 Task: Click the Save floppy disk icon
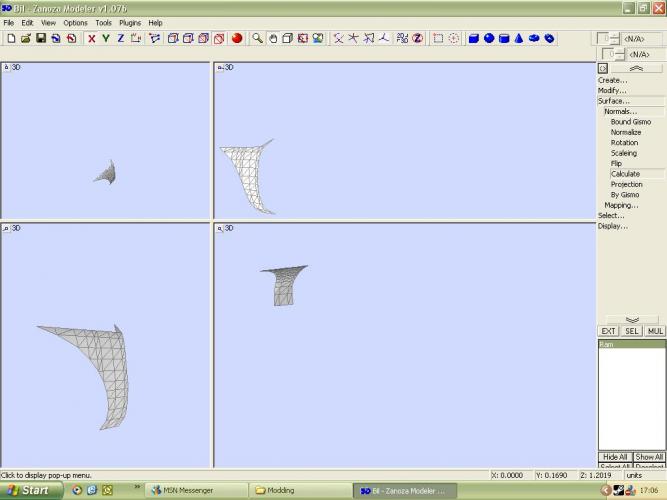point(41,38)
